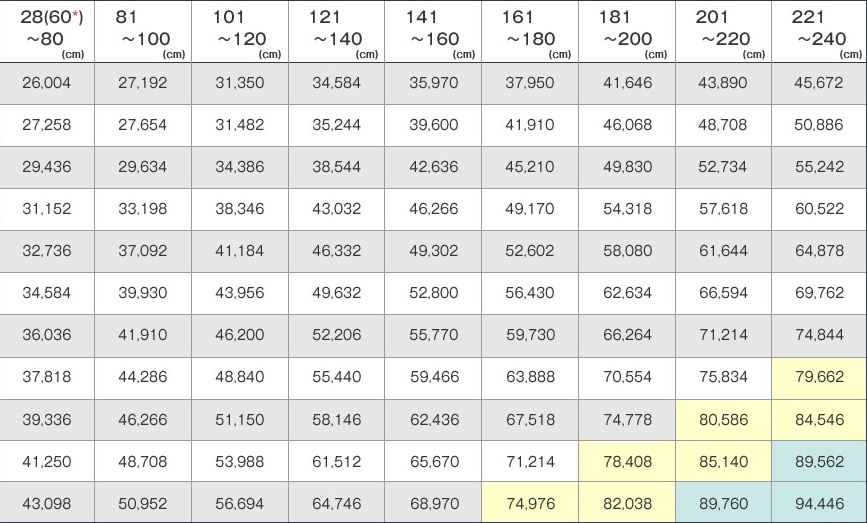The image size is (867, 523).
Task: Click the 52,800 table cell
Action: [x=433, y=293]
